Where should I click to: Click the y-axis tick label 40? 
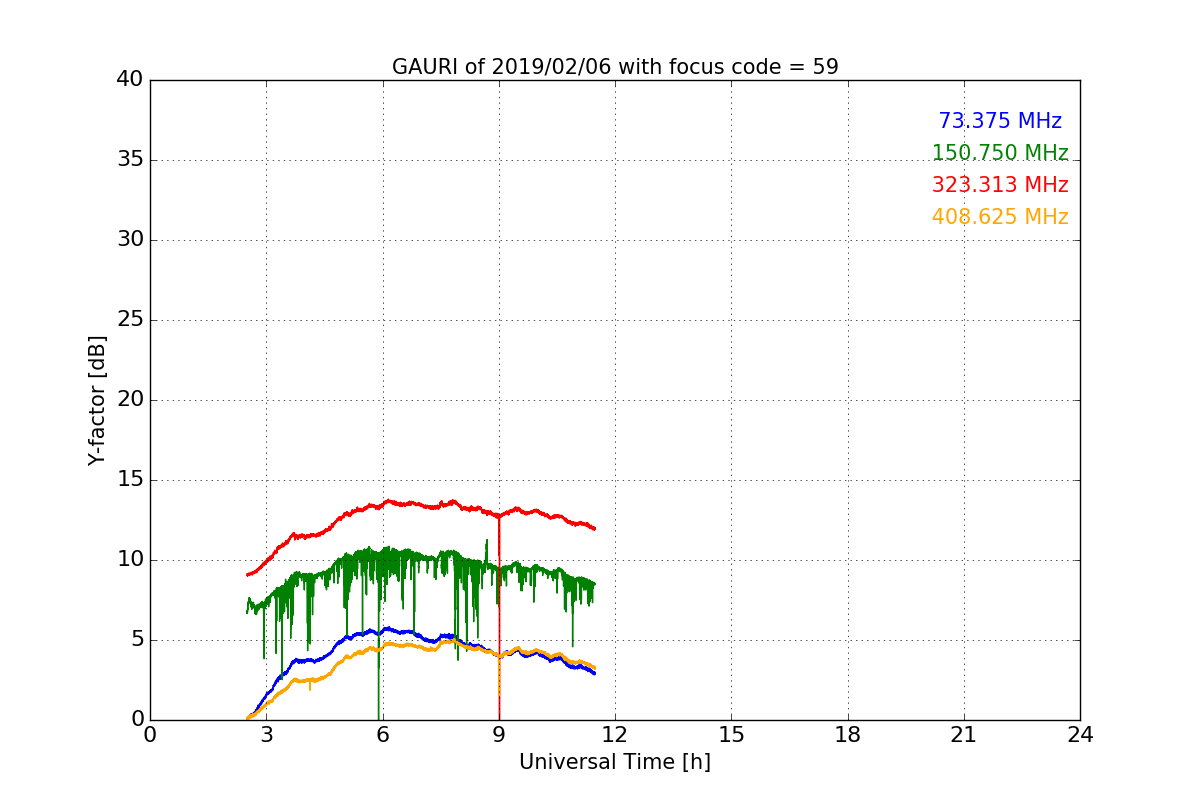tap(129, 80)
